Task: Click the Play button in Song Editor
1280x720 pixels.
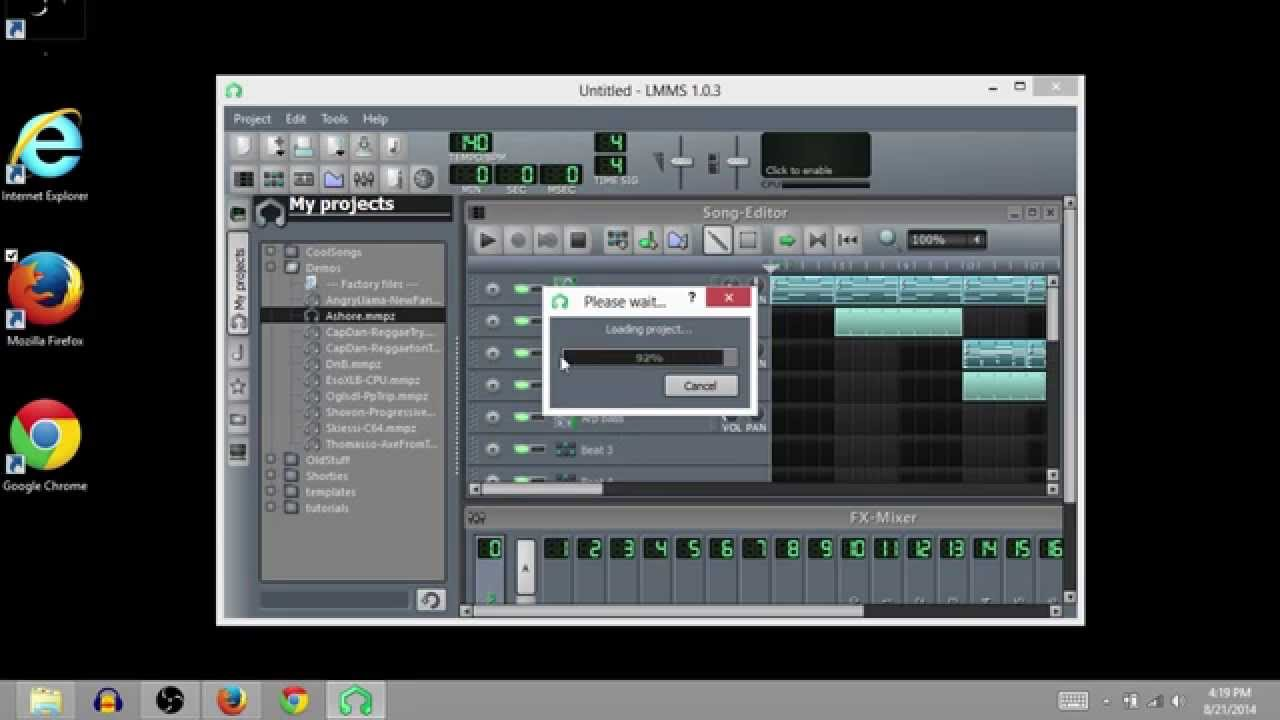Action: pyautogui.click(x=487, y=240)
